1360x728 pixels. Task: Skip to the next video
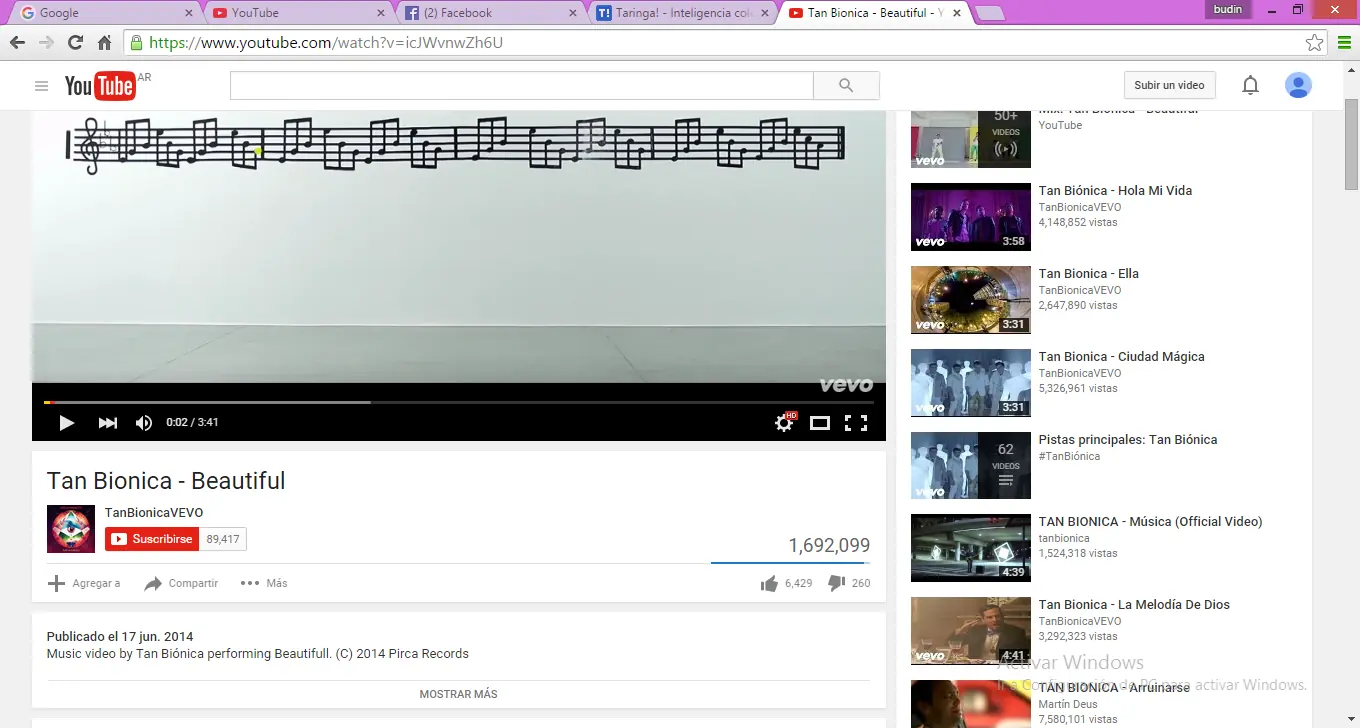pos(108,423)
